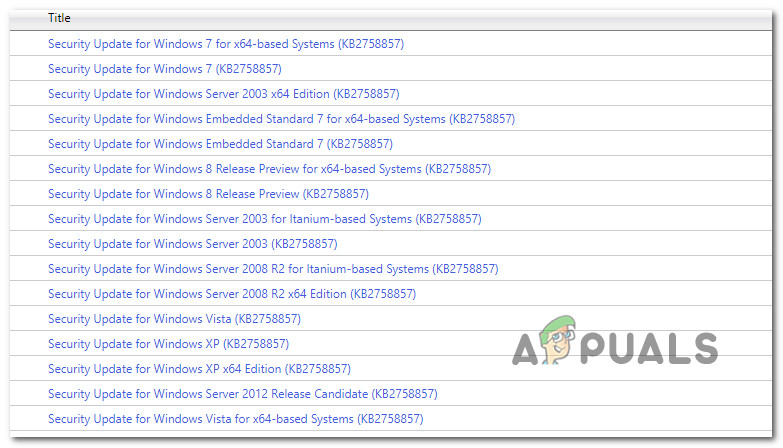Open Windows Vista x64-based Systems update link
The height and width of the screenshot is (448, 783).
[236, 419]
